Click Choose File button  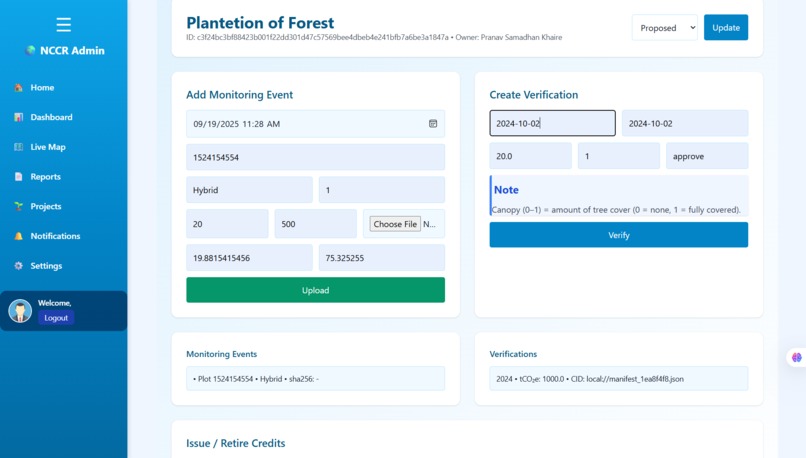tap(395, 224)
